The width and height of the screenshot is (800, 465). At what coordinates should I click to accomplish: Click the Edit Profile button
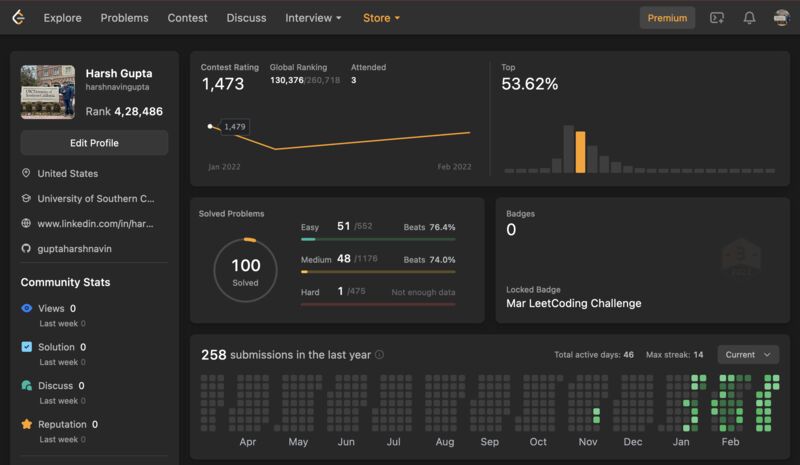[x=94, y=143]
